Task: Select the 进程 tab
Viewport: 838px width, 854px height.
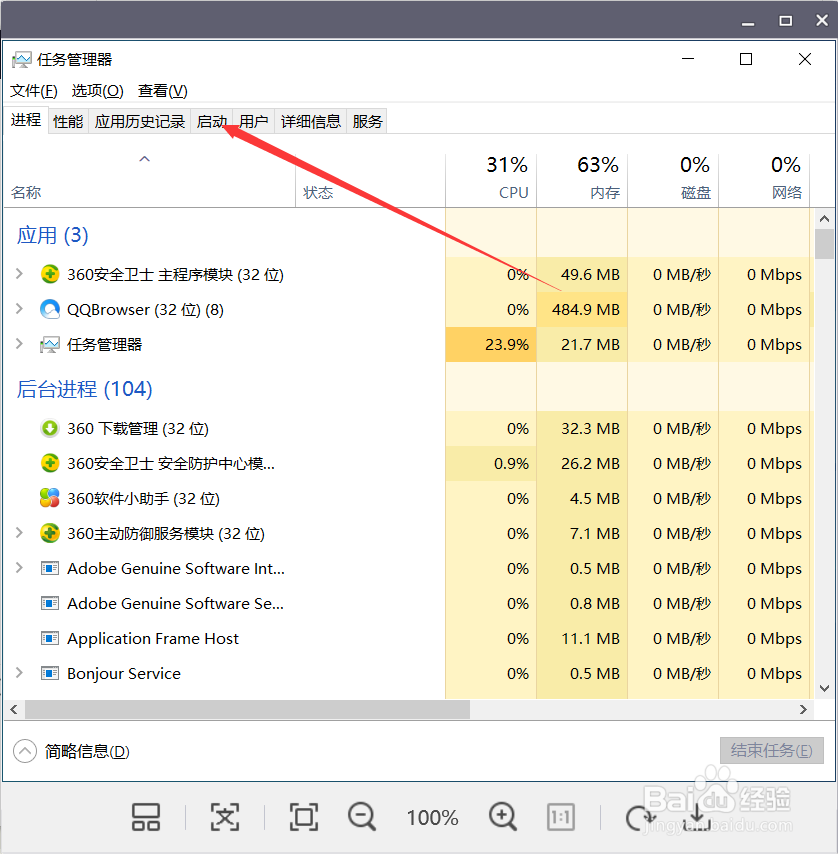Action: click(x=26, y=120)
